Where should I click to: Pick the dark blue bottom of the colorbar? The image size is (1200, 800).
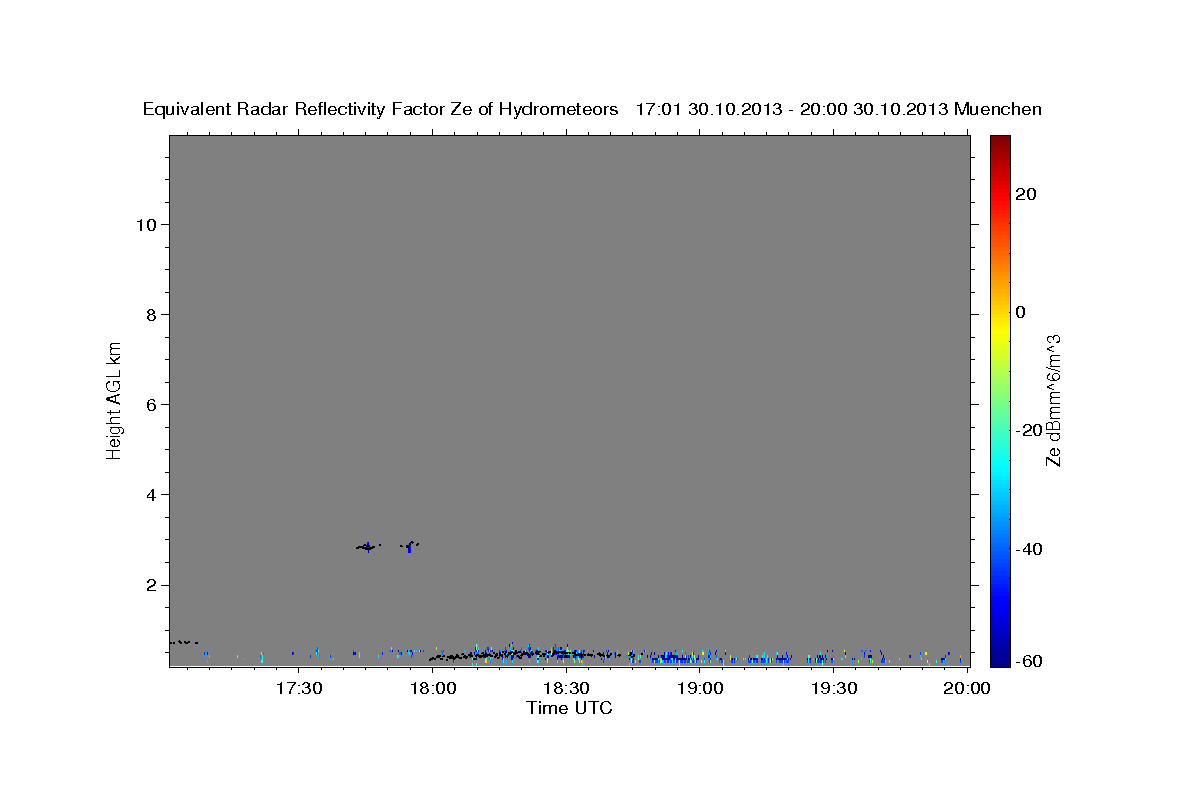999,660
